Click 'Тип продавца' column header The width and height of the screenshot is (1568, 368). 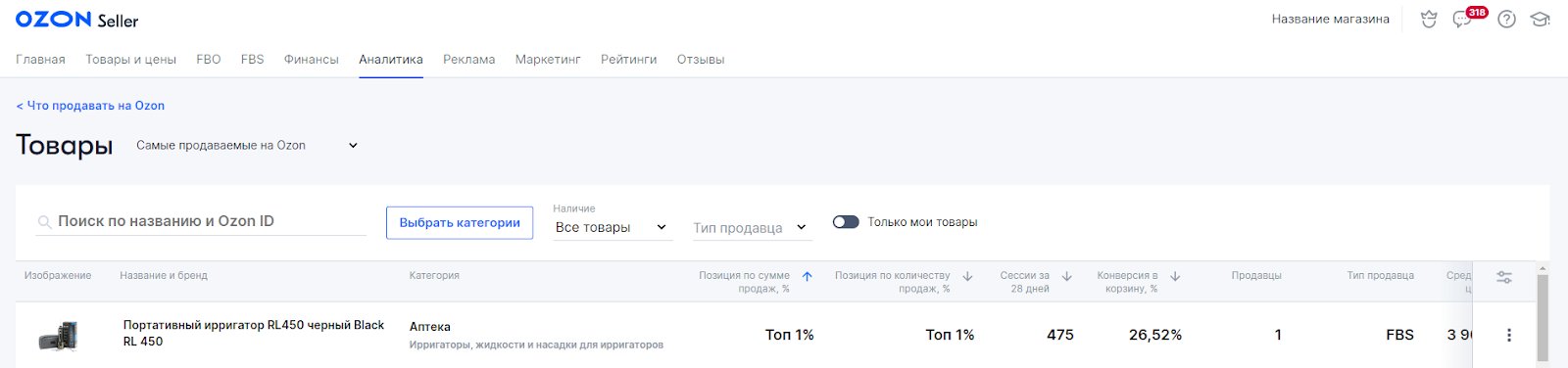pyautogui.click(x=1380, y=276)
